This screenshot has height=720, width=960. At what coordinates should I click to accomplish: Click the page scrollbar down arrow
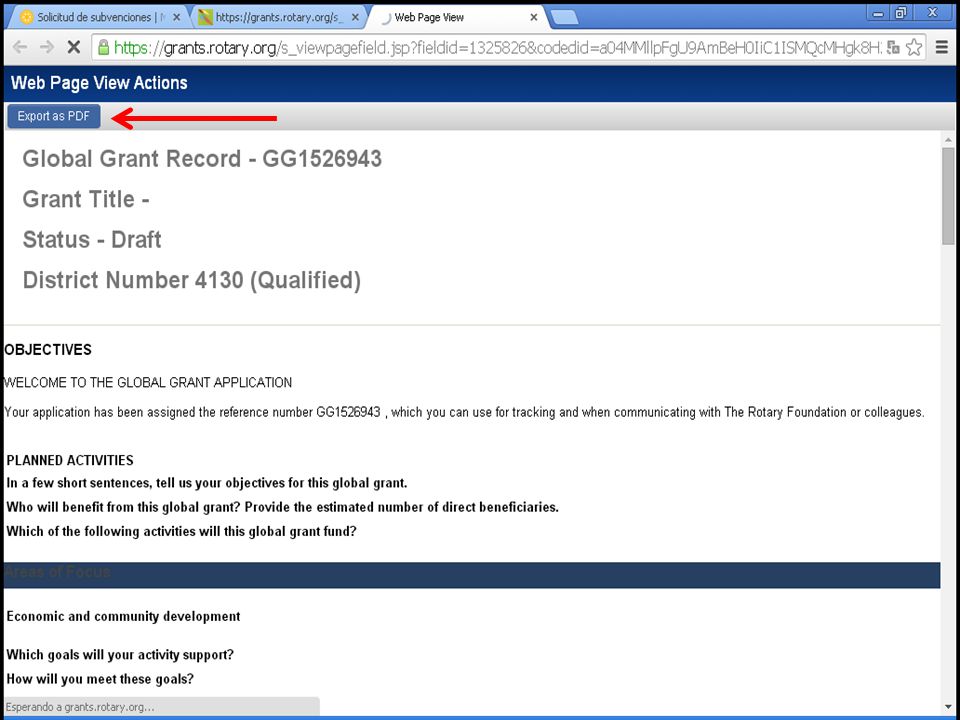[948, 707]
